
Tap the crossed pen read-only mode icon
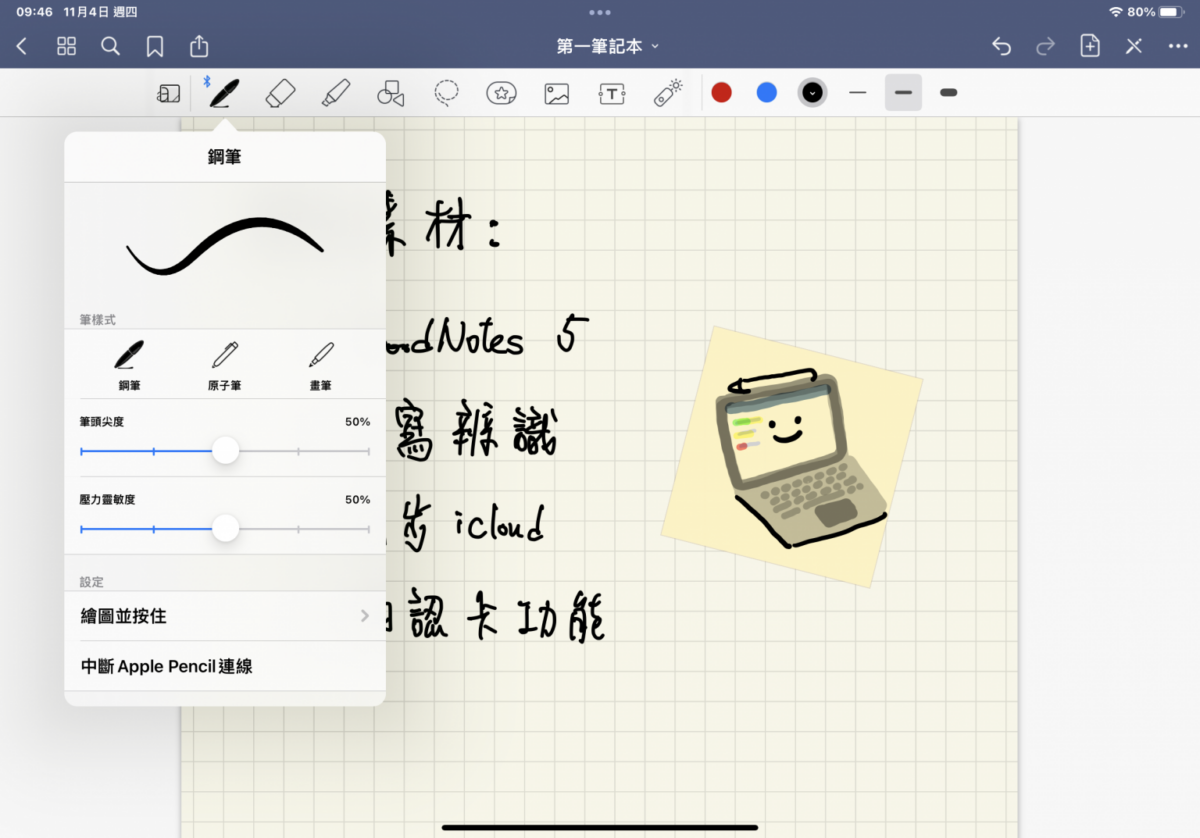click(1134, 46)
